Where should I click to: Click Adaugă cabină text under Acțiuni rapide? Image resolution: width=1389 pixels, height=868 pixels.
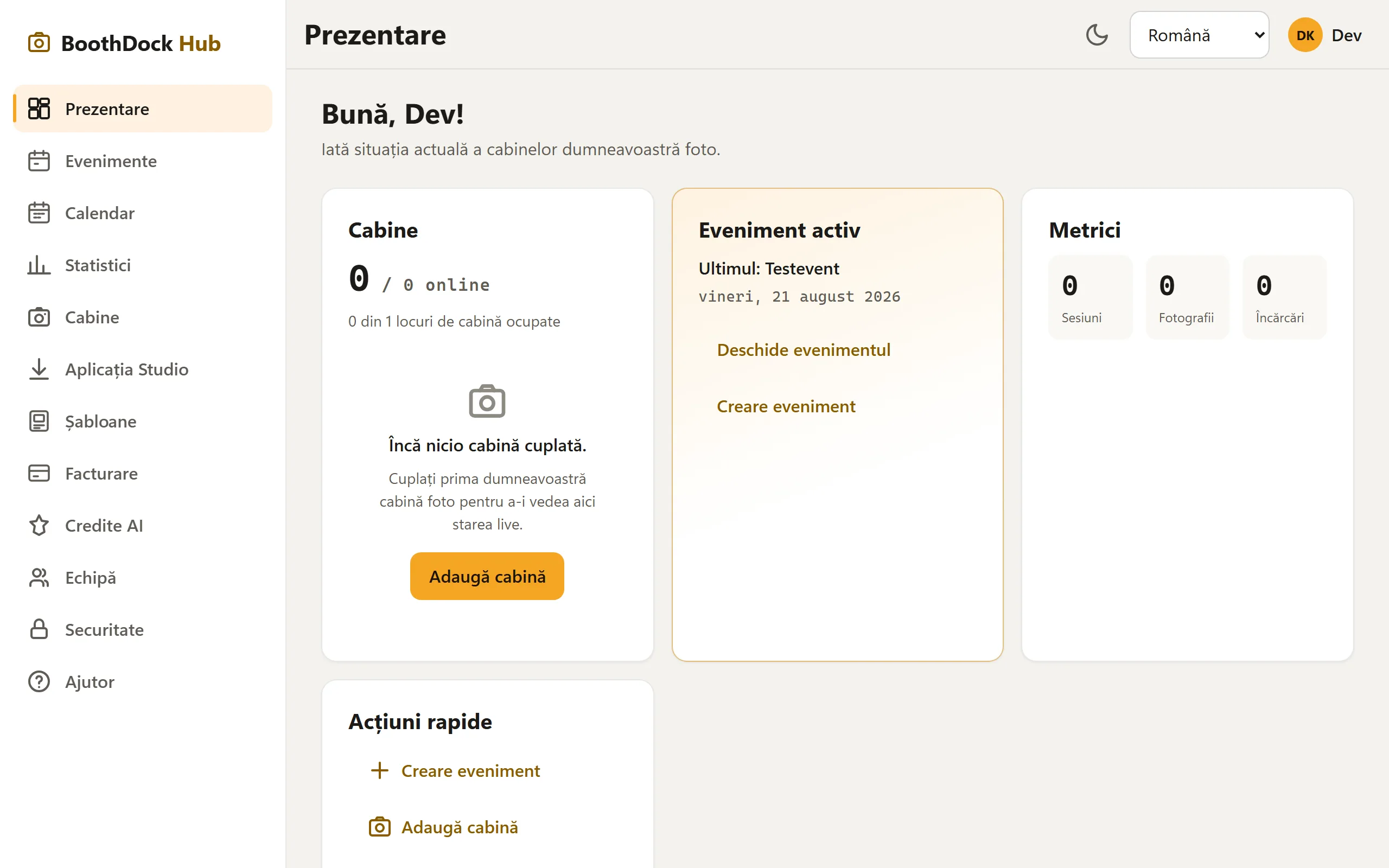[460, 827]
